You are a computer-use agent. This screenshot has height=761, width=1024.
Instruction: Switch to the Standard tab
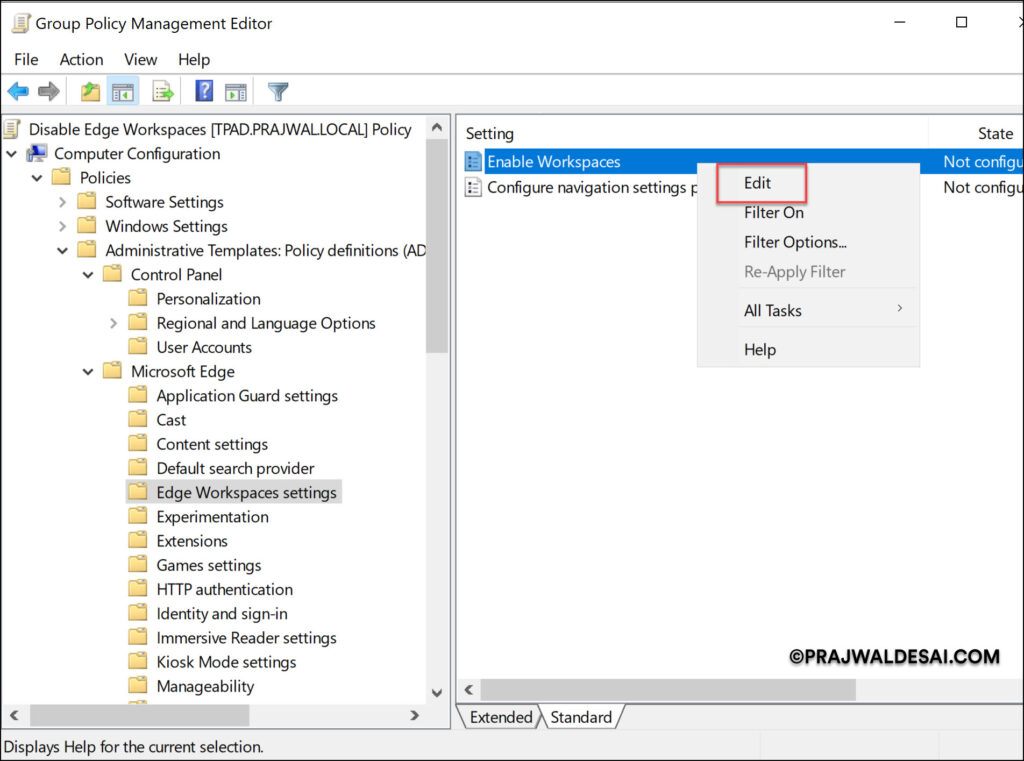pos(581,717)
